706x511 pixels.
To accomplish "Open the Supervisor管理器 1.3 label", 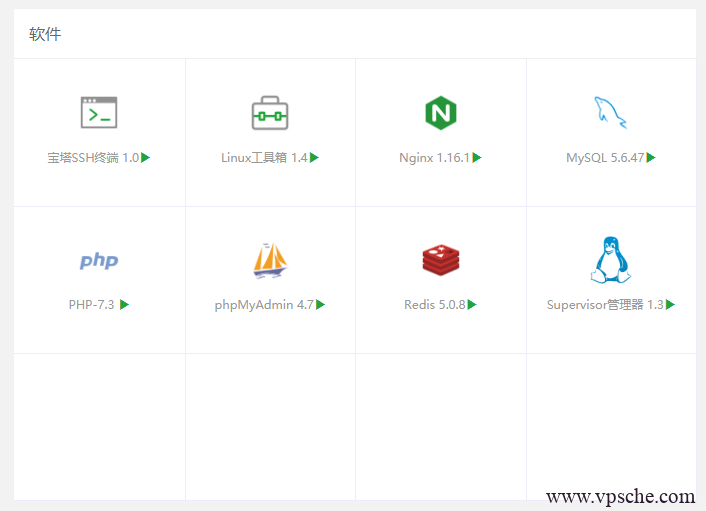I will (605, 305).
